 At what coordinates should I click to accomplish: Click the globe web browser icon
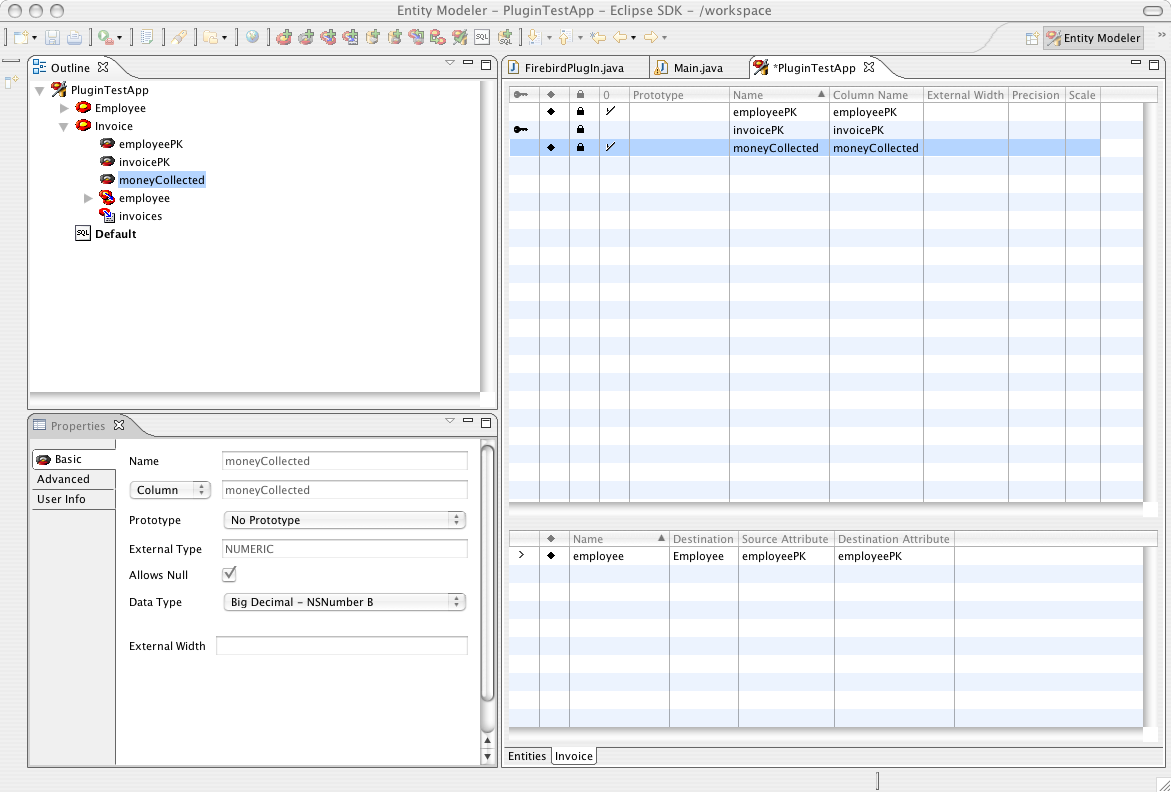(x=252, y=37)
